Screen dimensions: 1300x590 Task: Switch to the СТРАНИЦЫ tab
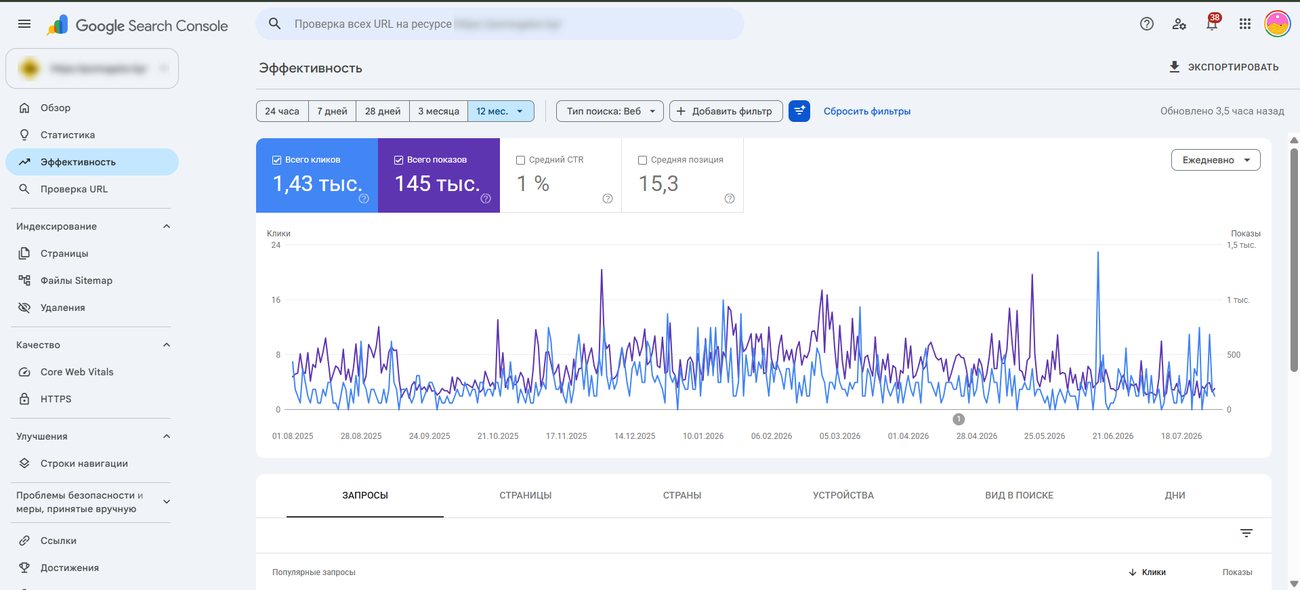pos(525,495)
